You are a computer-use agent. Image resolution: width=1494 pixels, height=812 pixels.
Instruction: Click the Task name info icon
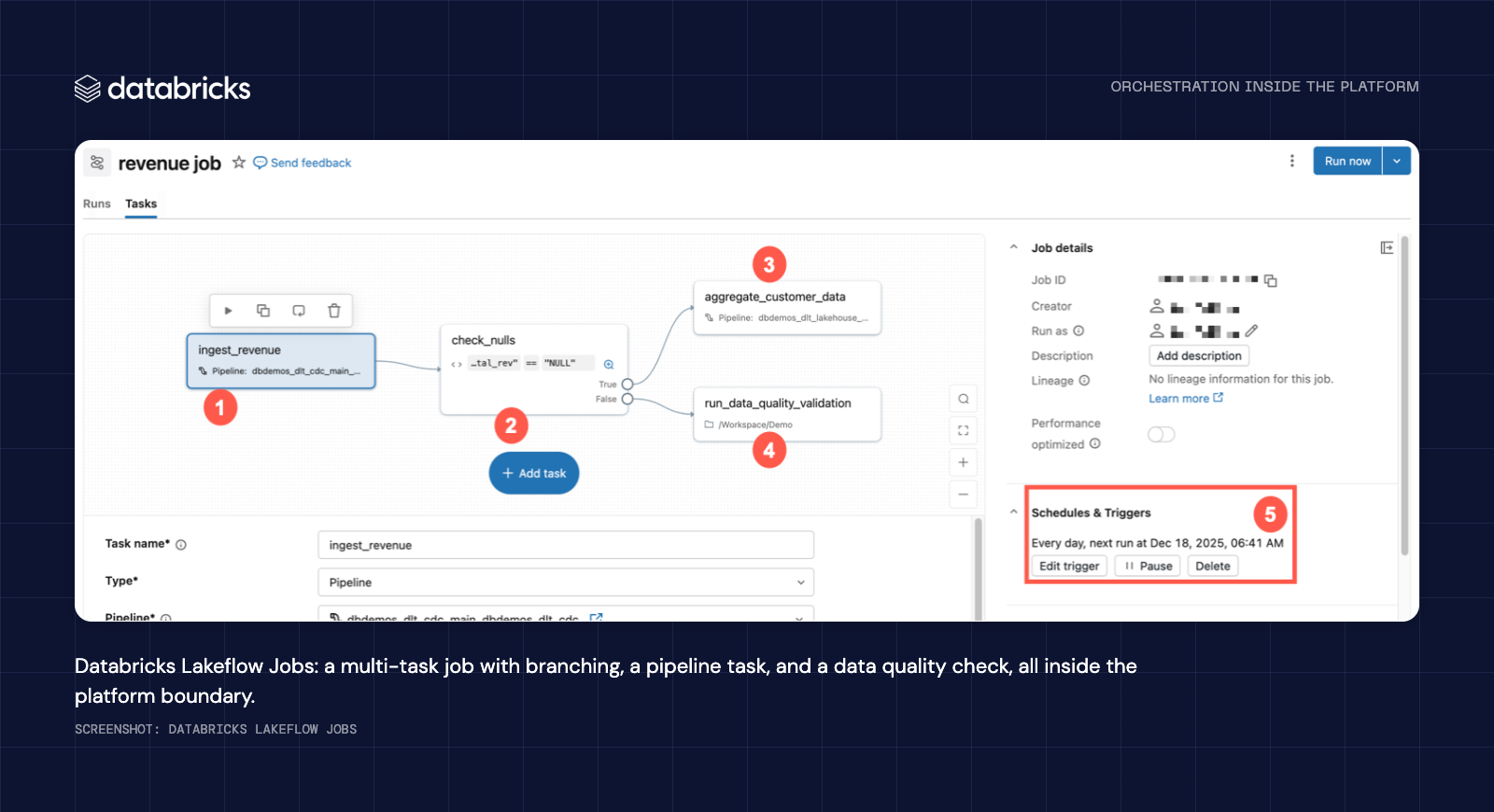point(181,545)
